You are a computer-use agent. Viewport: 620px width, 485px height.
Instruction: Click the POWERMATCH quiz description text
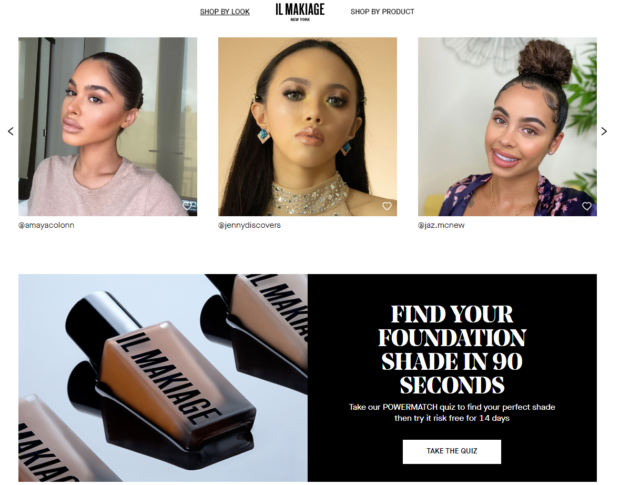[452, 413]
